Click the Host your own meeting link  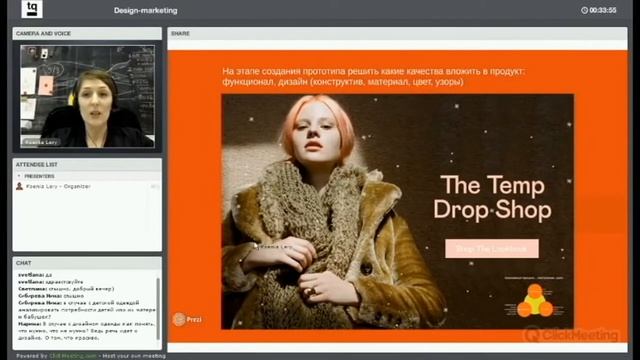pyautogui.click(x=134, y=356)
